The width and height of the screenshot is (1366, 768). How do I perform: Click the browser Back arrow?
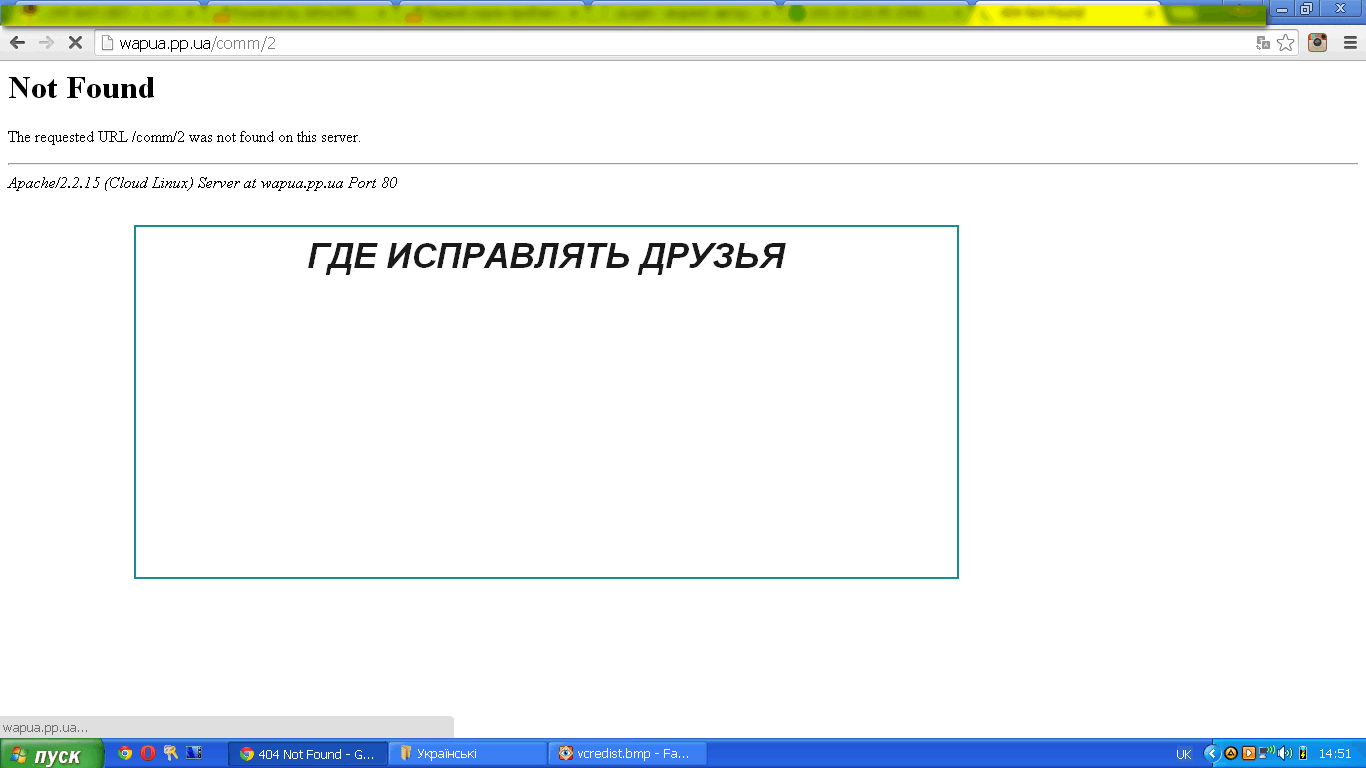coord(17,42)
